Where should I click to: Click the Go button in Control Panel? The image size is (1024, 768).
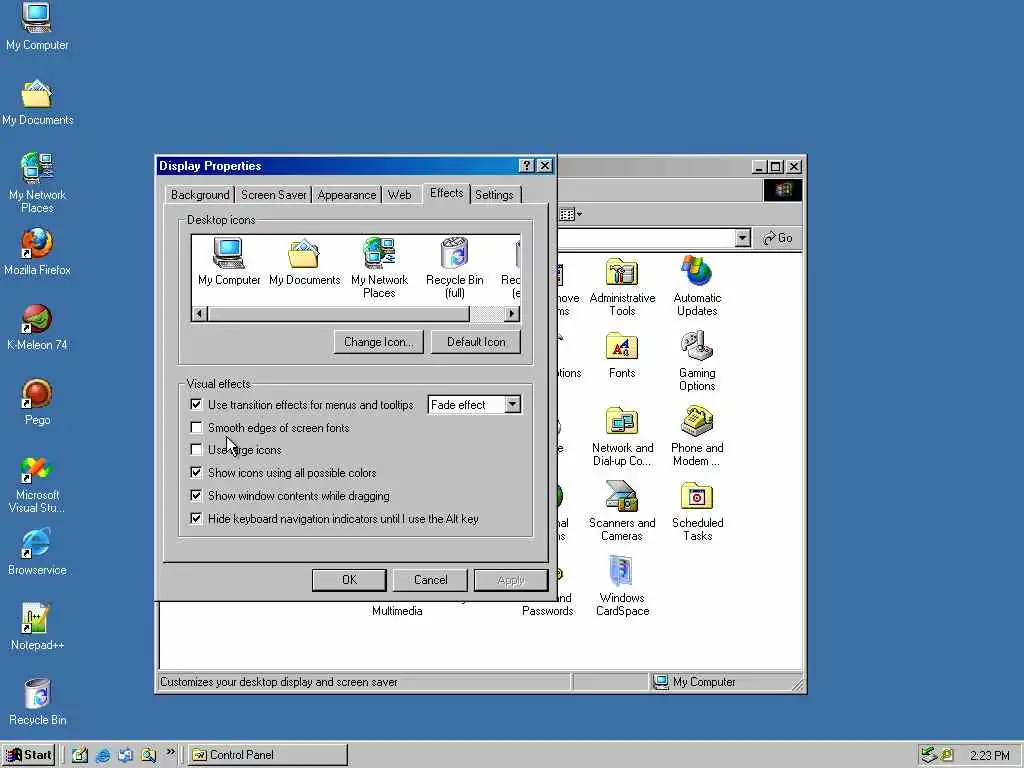pos(778,238)
